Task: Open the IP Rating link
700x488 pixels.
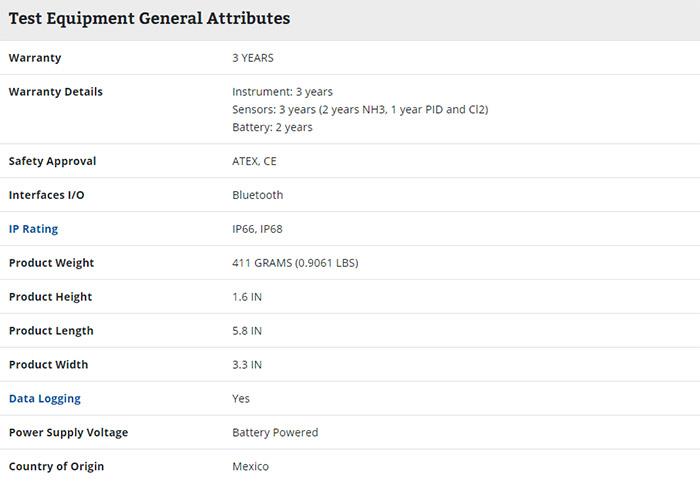Action: click(x=33, y=229)
